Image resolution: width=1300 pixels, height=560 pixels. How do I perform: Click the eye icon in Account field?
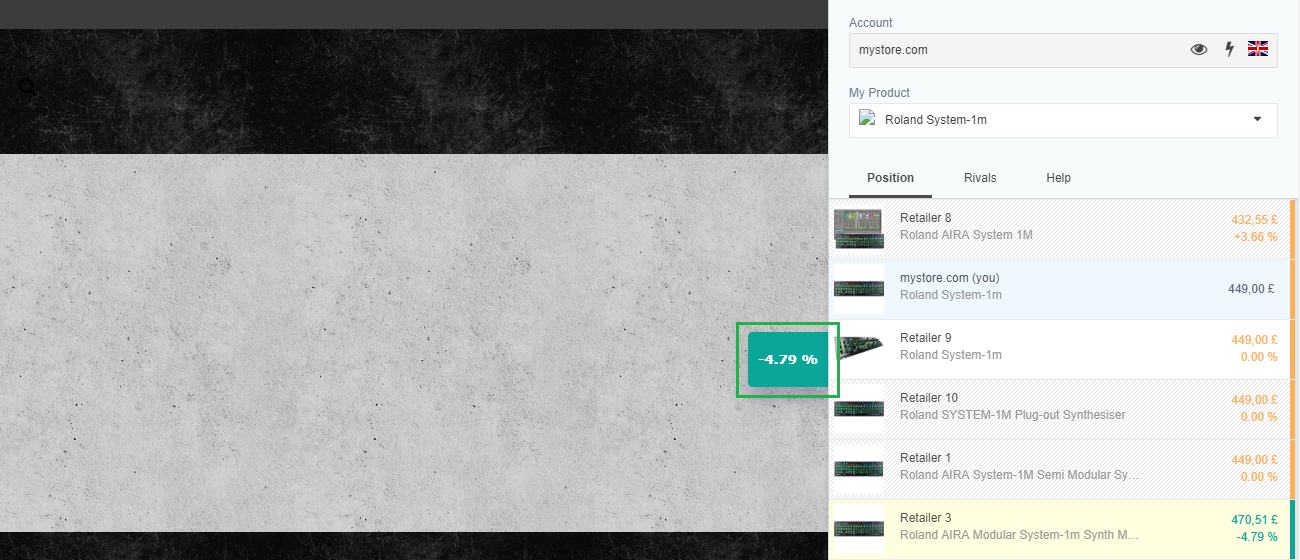tap(1199, 49)
